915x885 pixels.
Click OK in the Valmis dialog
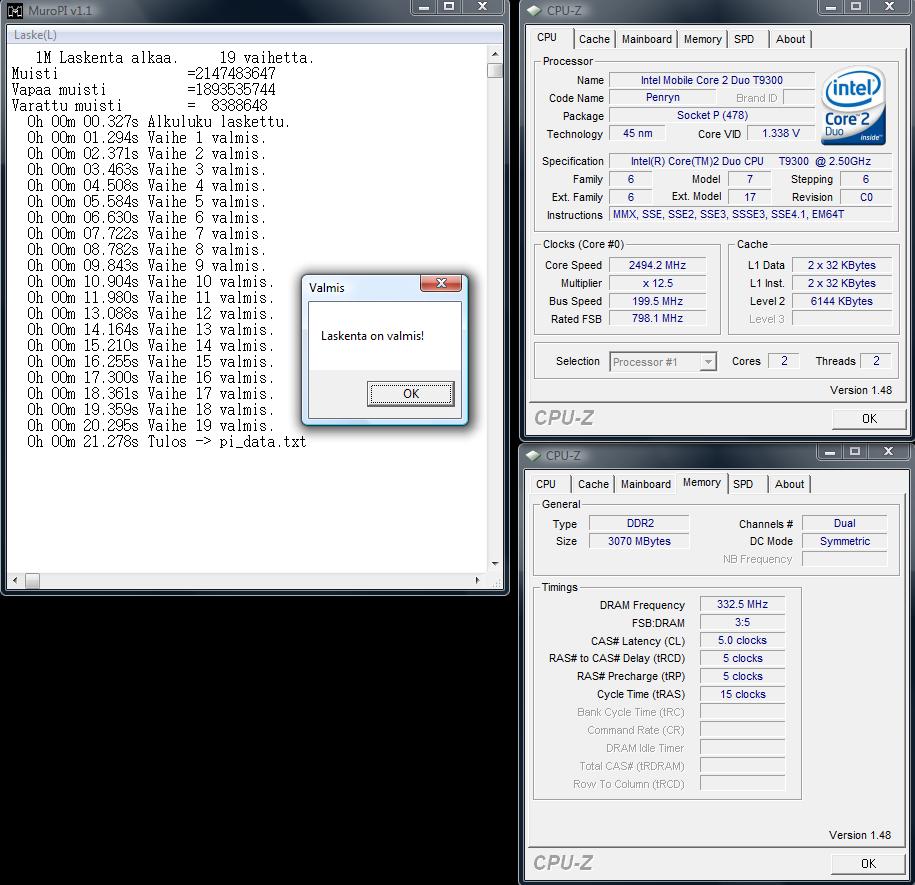click(x=410, y=394)
